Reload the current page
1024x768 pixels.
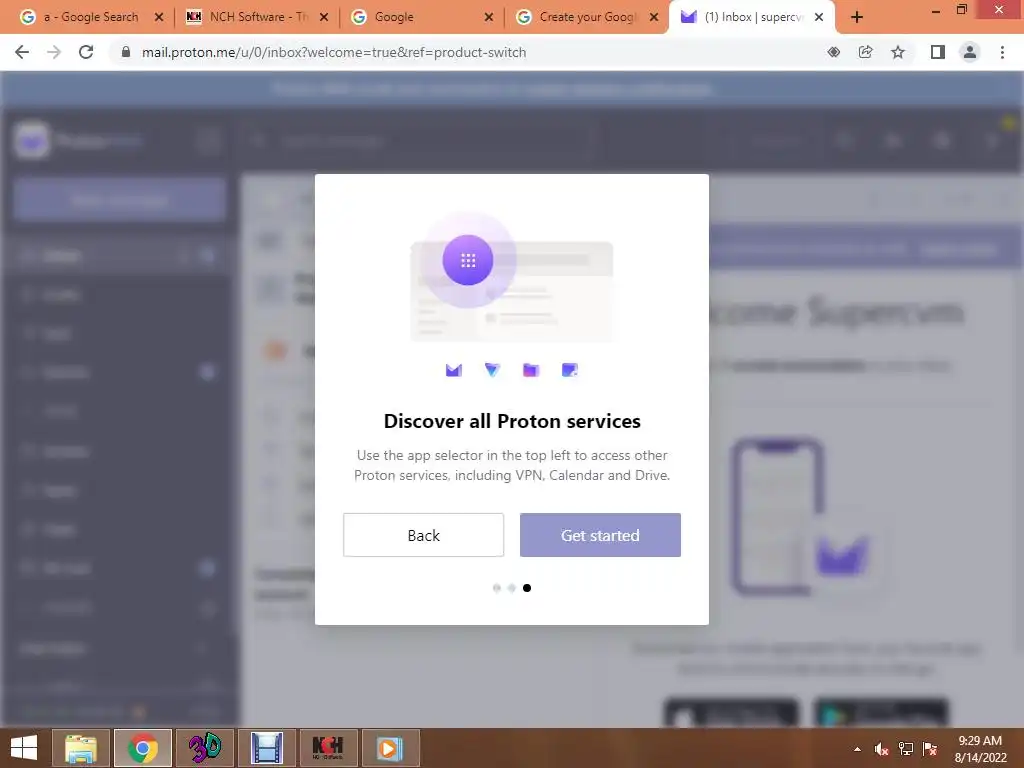coord(86,52)
